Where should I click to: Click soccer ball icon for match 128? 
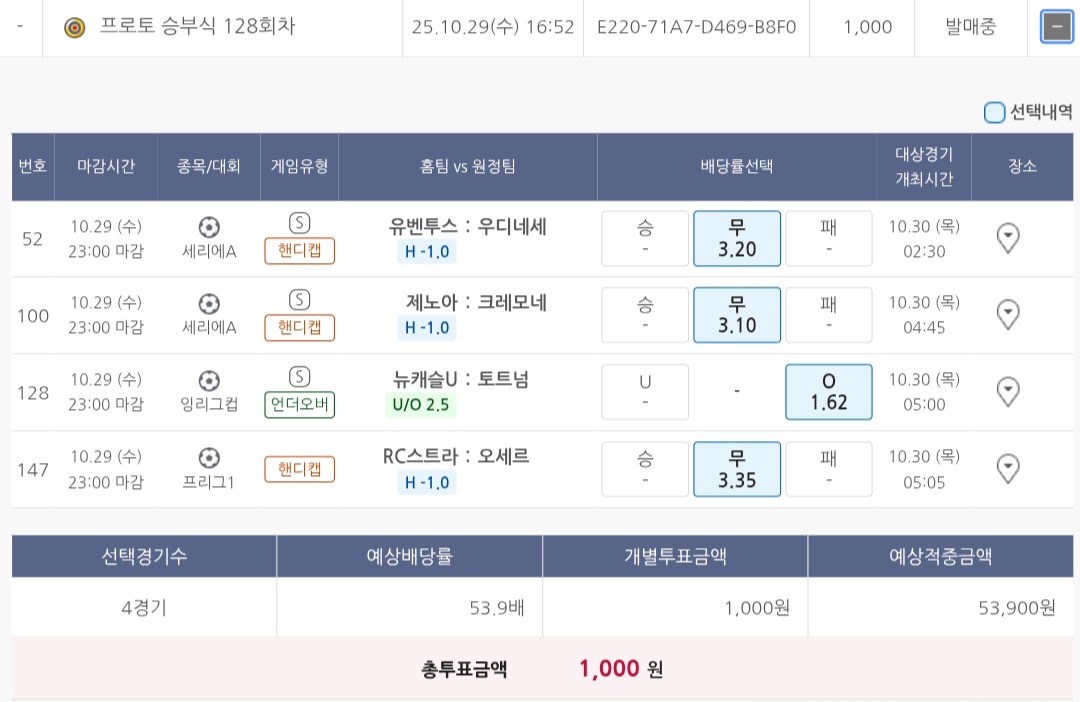click(x=209, y=380)
